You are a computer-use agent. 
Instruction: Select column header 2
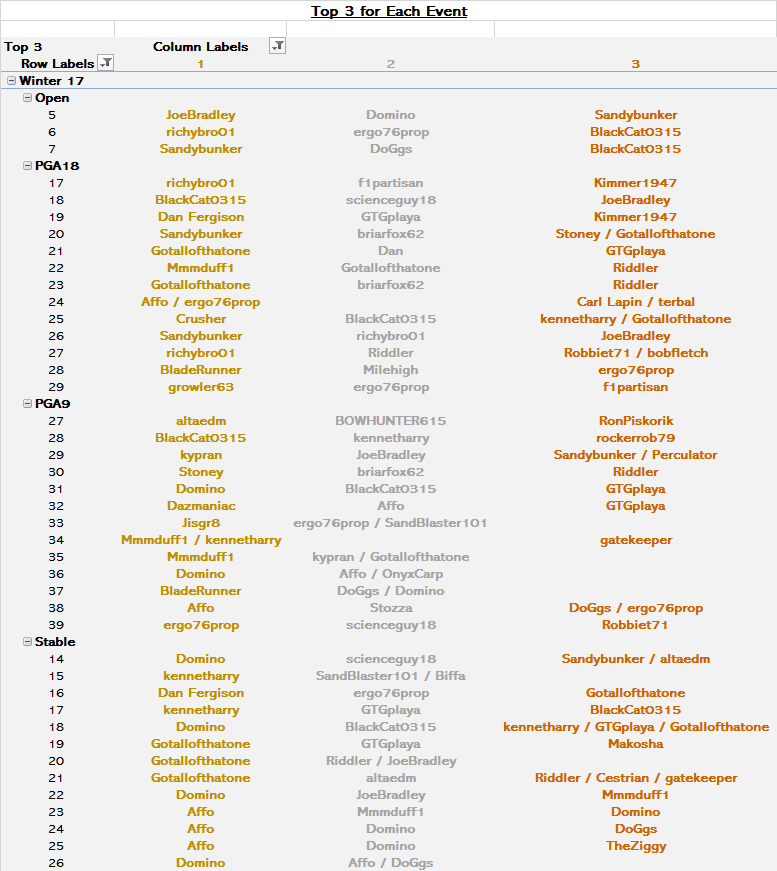pos(390,64)
